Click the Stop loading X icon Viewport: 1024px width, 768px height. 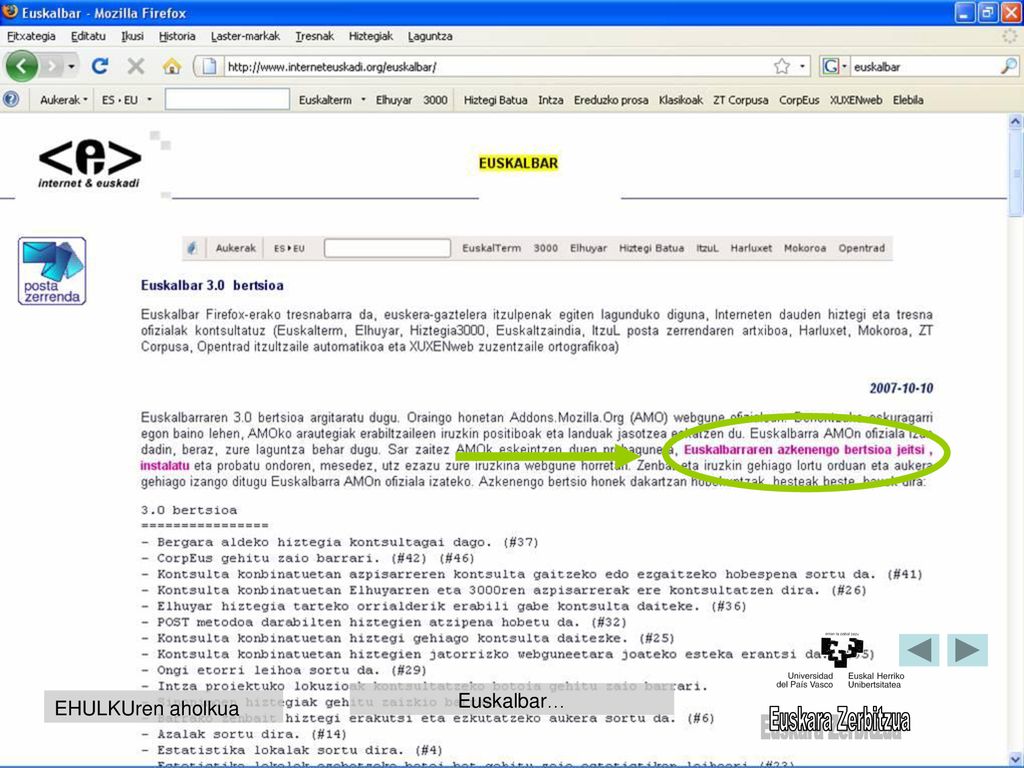pyautogui.click(x=135, y=66)
